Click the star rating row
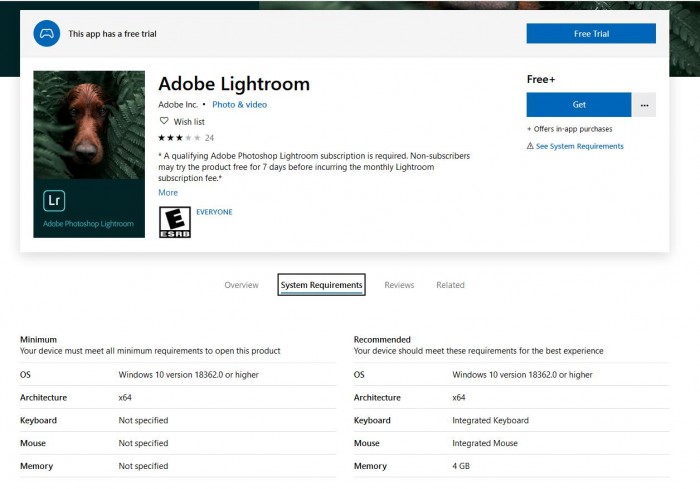The height and width of the screenshot is (489, 700). (x=179, y=138)
